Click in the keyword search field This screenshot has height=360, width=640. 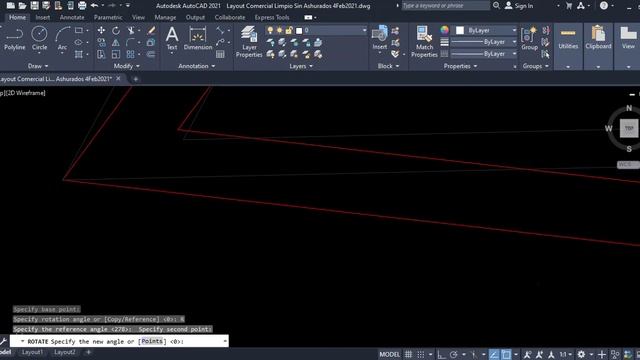click(x=445, y=6)
